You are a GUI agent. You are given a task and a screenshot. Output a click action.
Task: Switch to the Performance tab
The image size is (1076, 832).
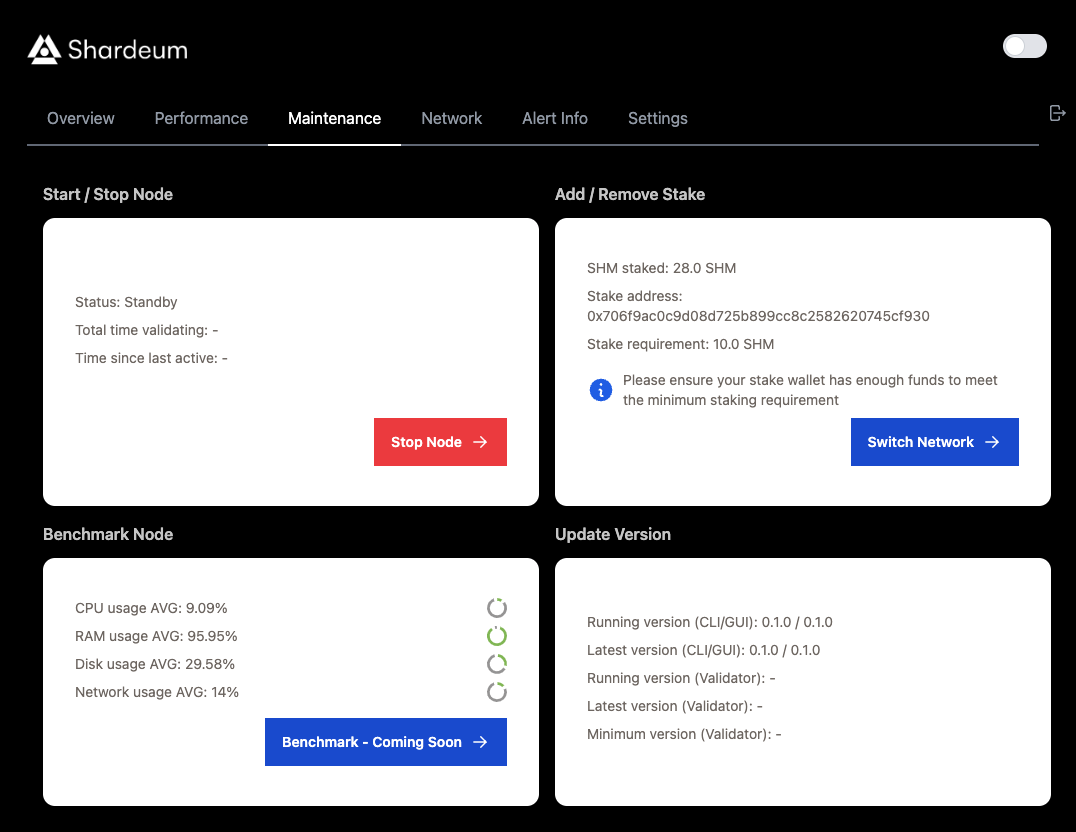click(201, 119)
